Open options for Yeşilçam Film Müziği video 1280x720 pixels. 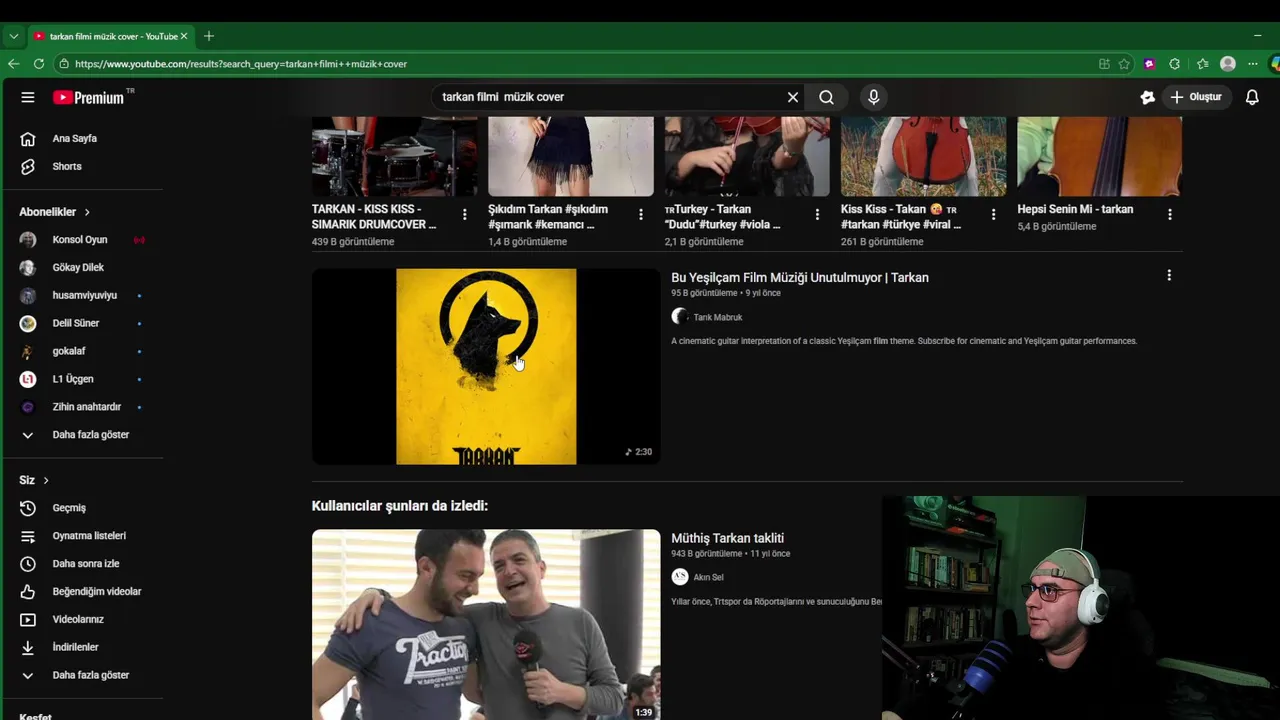click(1169, 275)
